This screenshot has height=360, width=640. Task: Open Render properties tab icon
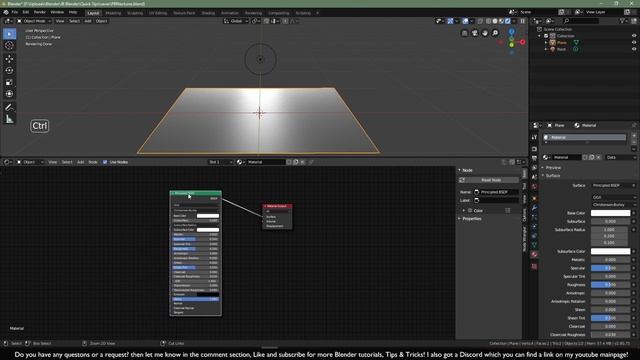pyautogui.click(x=534, y=149)
